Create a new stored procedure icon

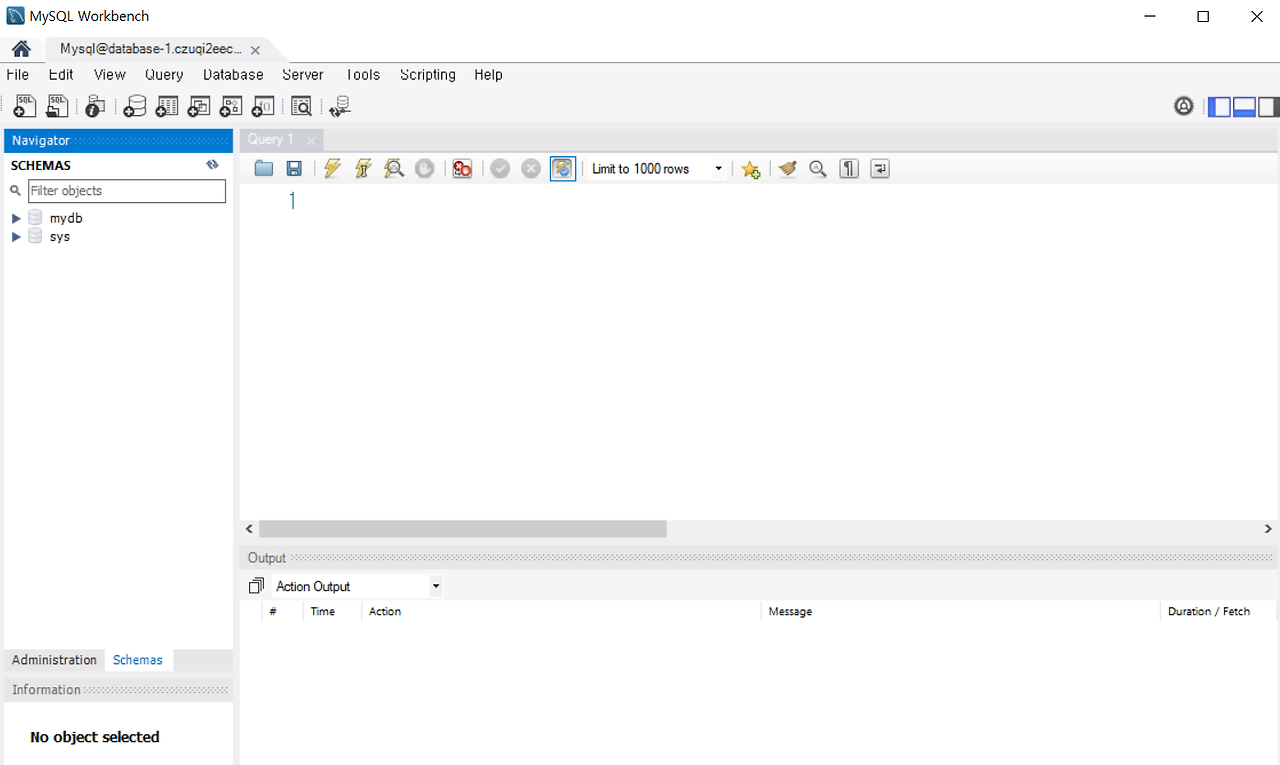click(x=231, y=106)
